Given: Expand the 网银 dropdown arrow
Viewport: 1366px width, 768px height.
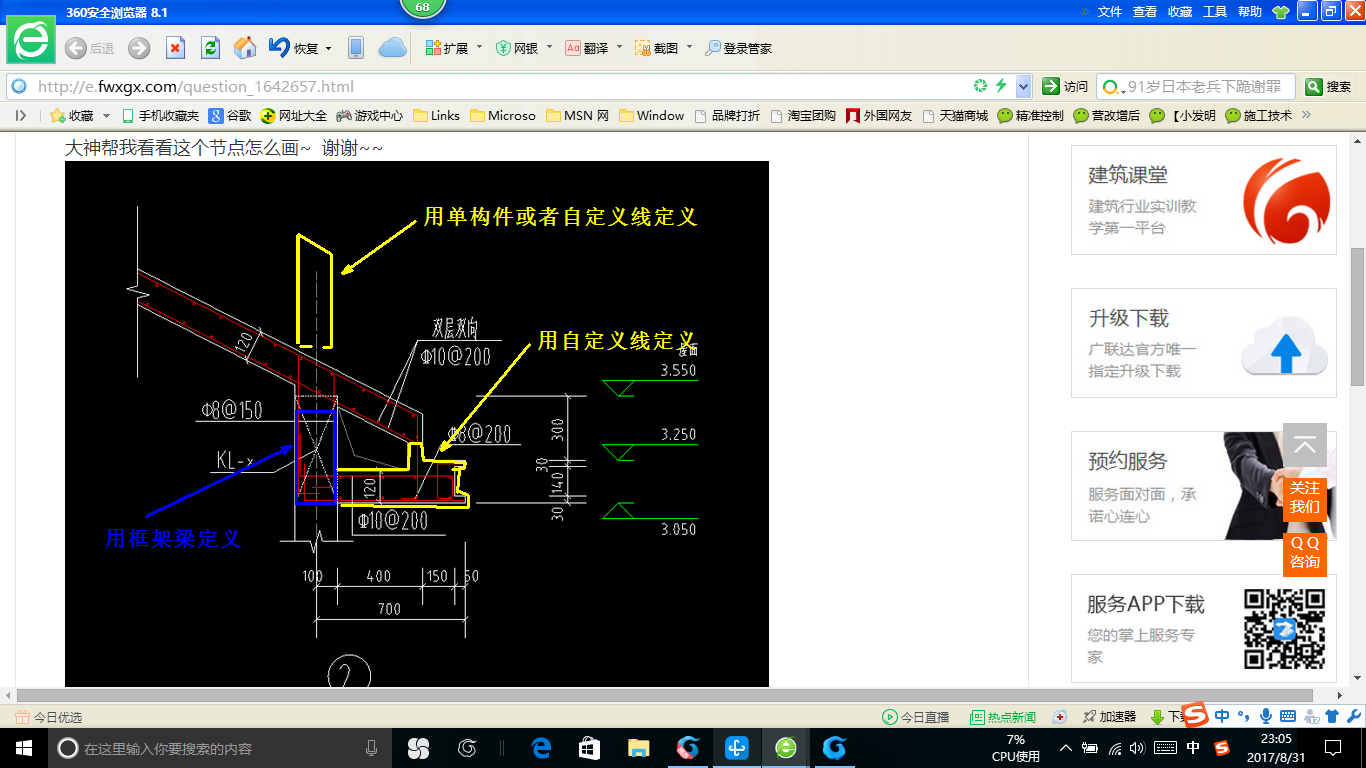Looking at the screenshot, I should pos(549,47).
